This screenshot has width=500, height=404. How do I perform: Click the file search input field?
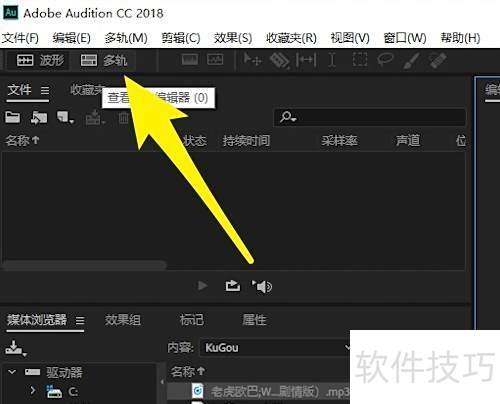click(369, 117)
